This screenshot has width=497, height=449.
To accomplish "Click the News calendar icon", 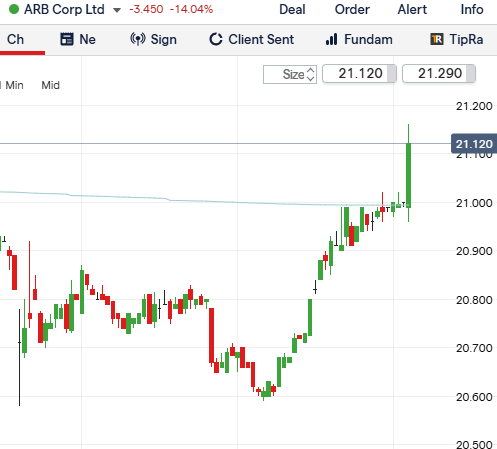I will coord(67,39).
